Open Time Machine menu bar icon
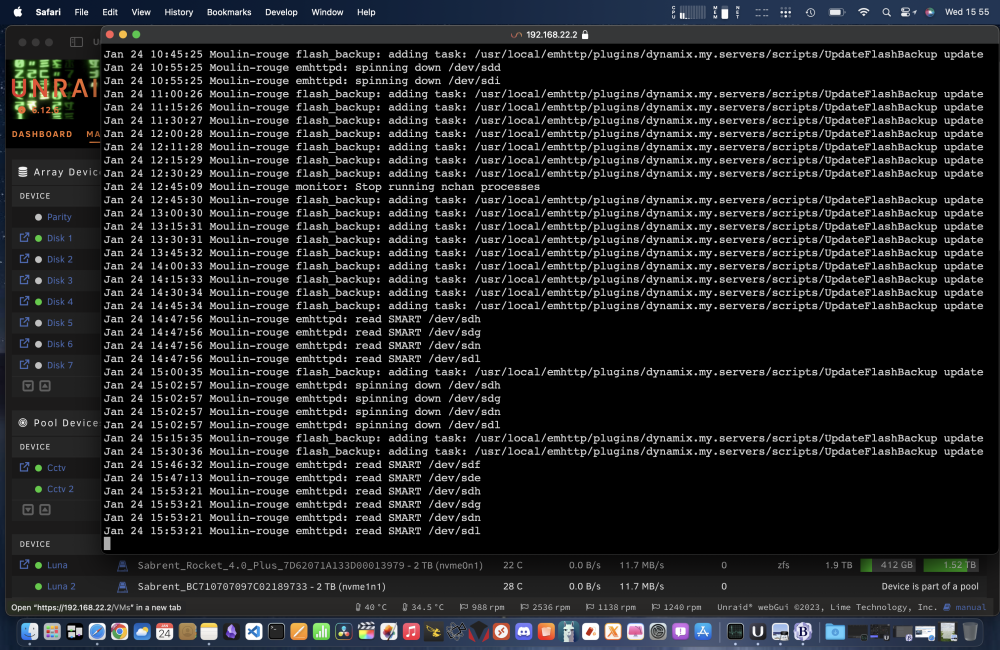The height and width of the screenshot is (650, 1000). click(x=810, y=12)
